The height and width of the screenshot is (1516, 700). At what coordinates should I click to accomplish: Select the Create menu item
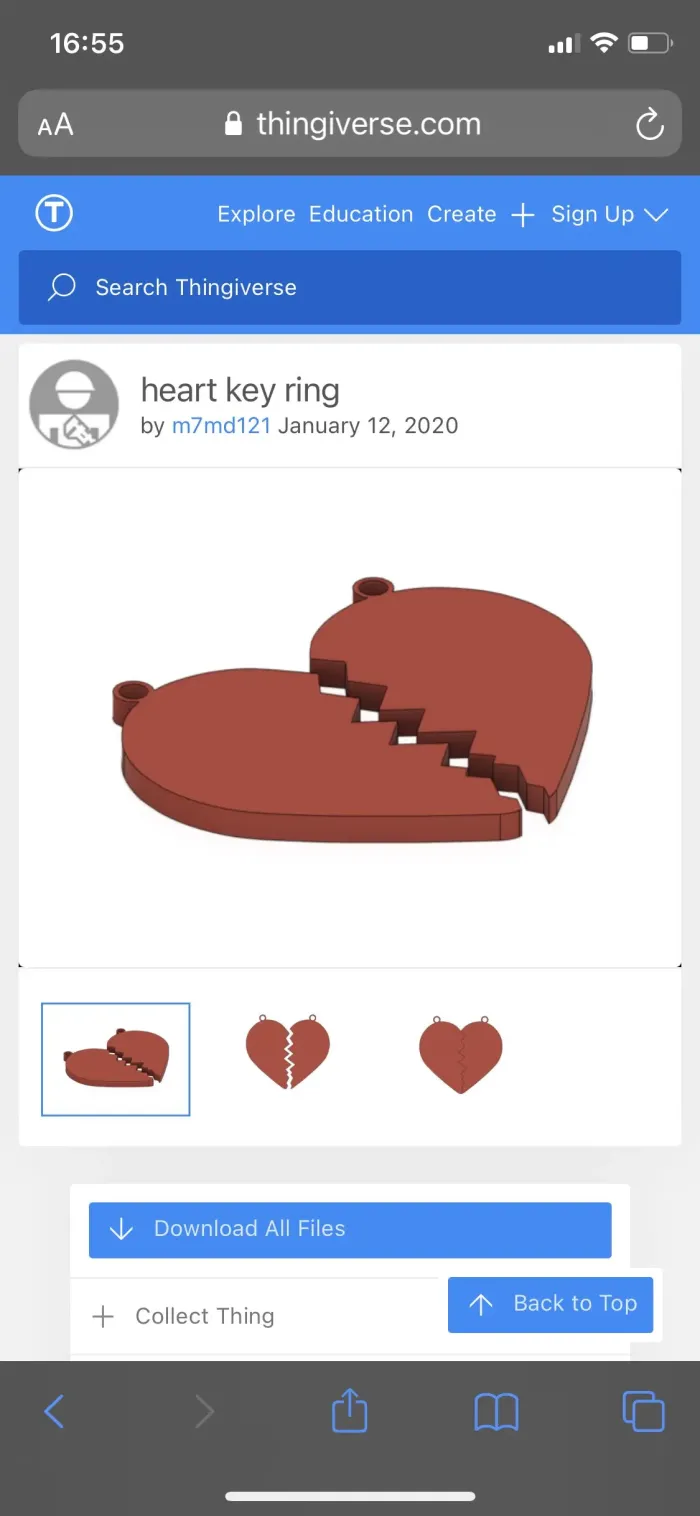(x=462, y=214)
